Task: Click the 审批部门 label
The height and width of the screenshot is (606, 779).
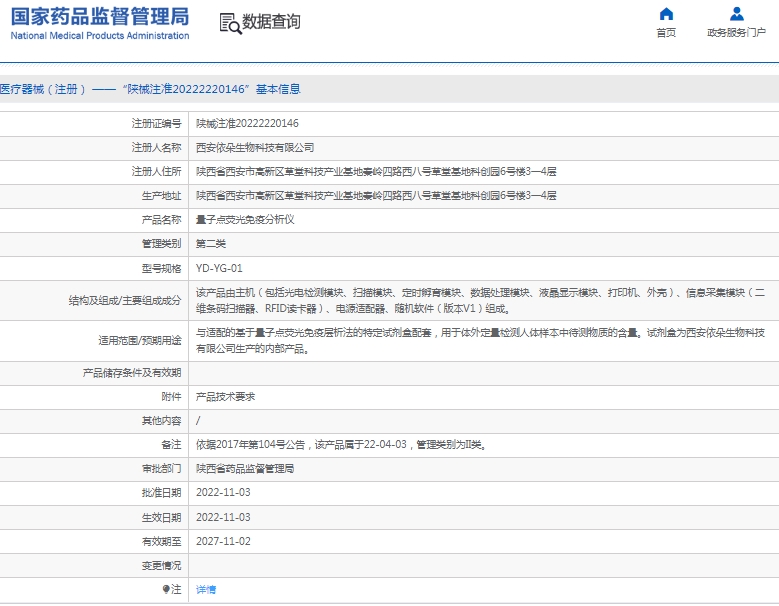Action: click(x=161, y=468)
